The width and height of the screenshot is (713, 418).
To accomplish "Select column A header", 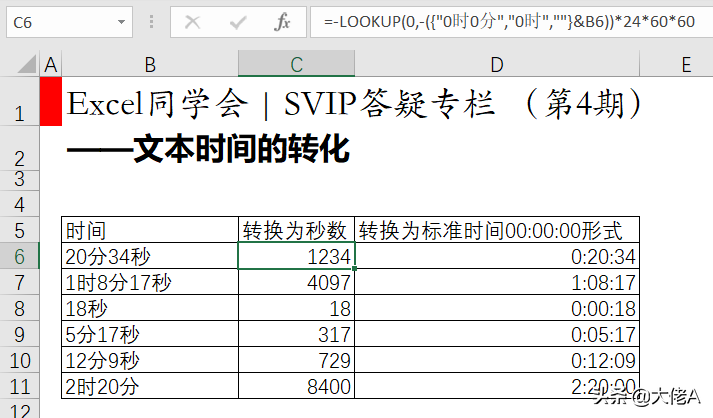I will tap(51, 64).
